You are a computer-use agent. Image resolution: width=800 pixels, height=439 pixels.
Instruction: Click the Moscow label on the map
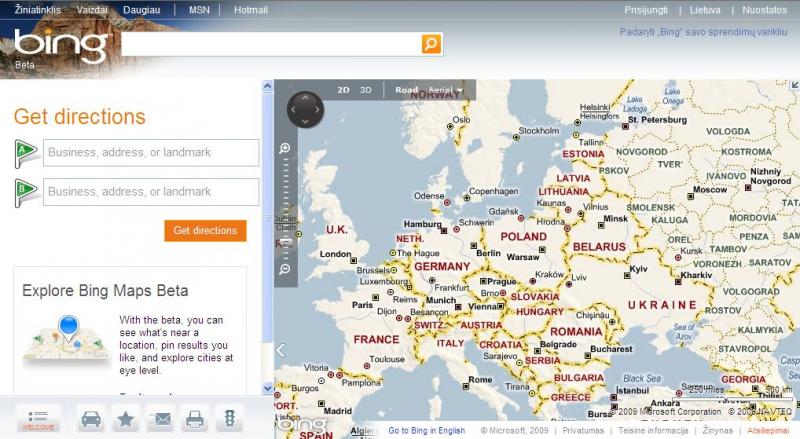point(710,189)
